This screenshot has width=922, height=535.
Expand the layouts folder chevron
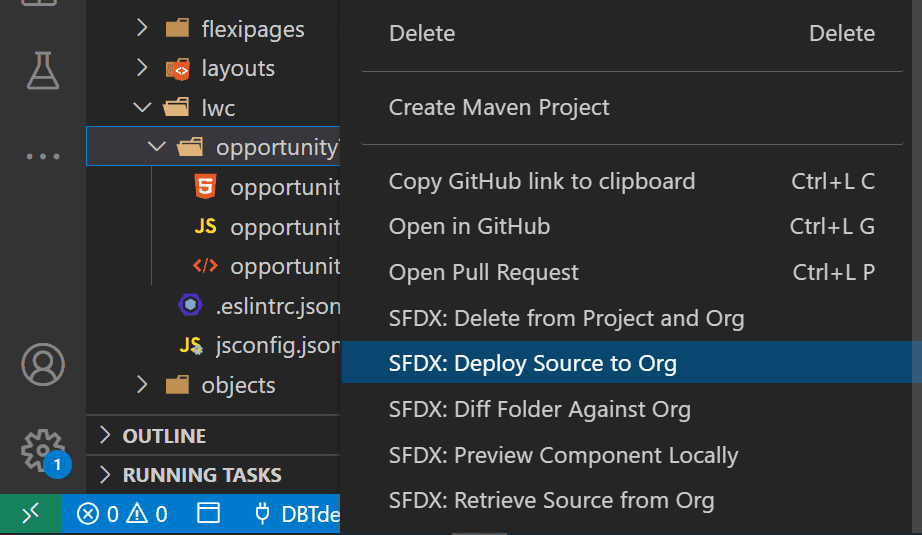142,68
